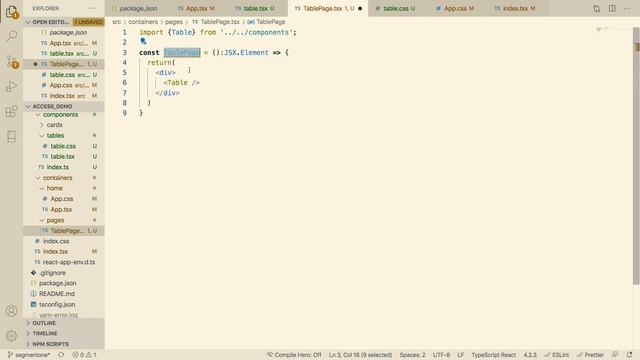Click the TablePage.tsx file breadcrumb
This screenshot has width=640, height=360.
click(220, 22)
